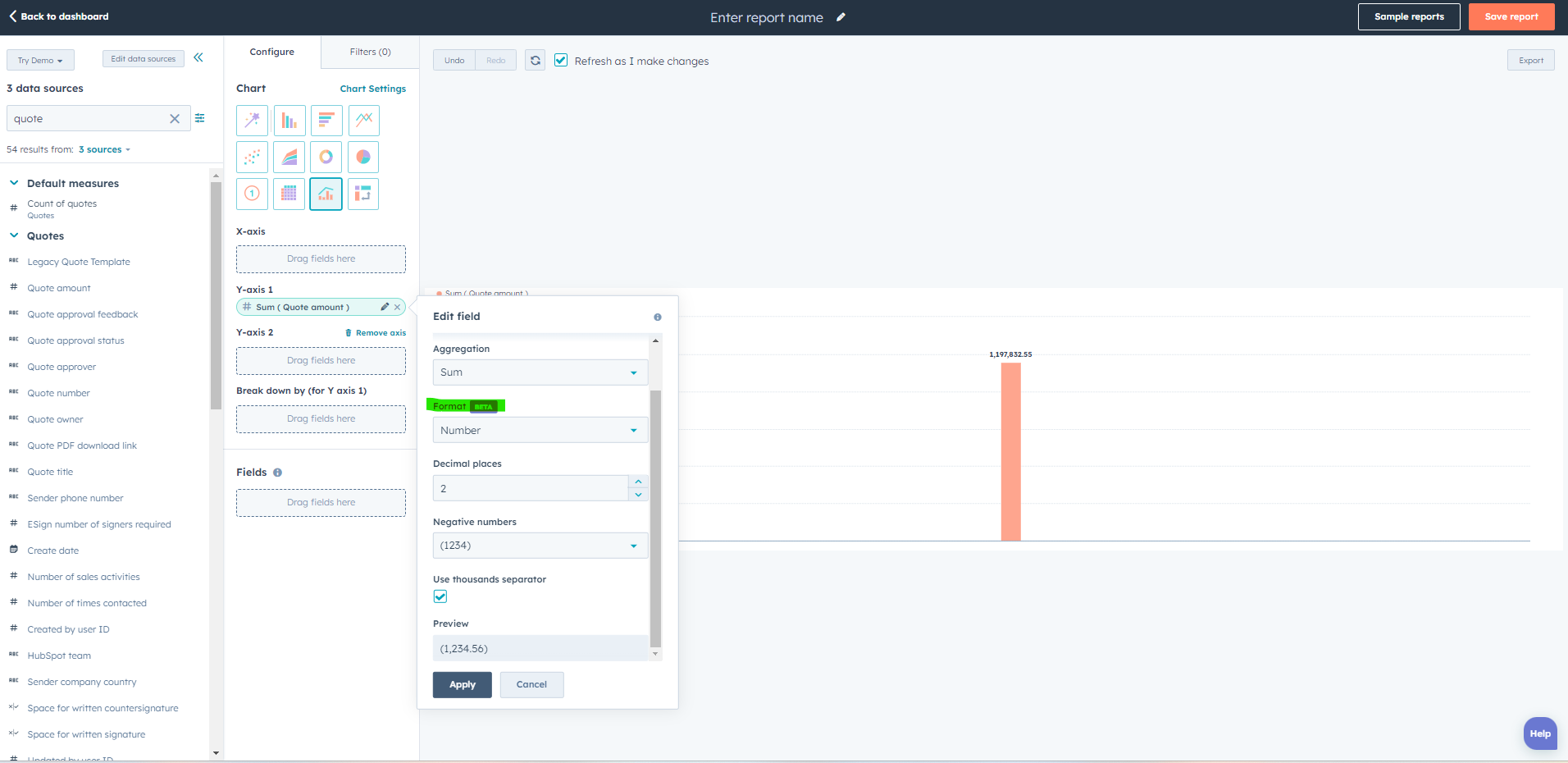Image resolution: width=1568 pixels, height=763 pixels.
Task: Click Back to dashboard arrow
Action: point(13,16)
